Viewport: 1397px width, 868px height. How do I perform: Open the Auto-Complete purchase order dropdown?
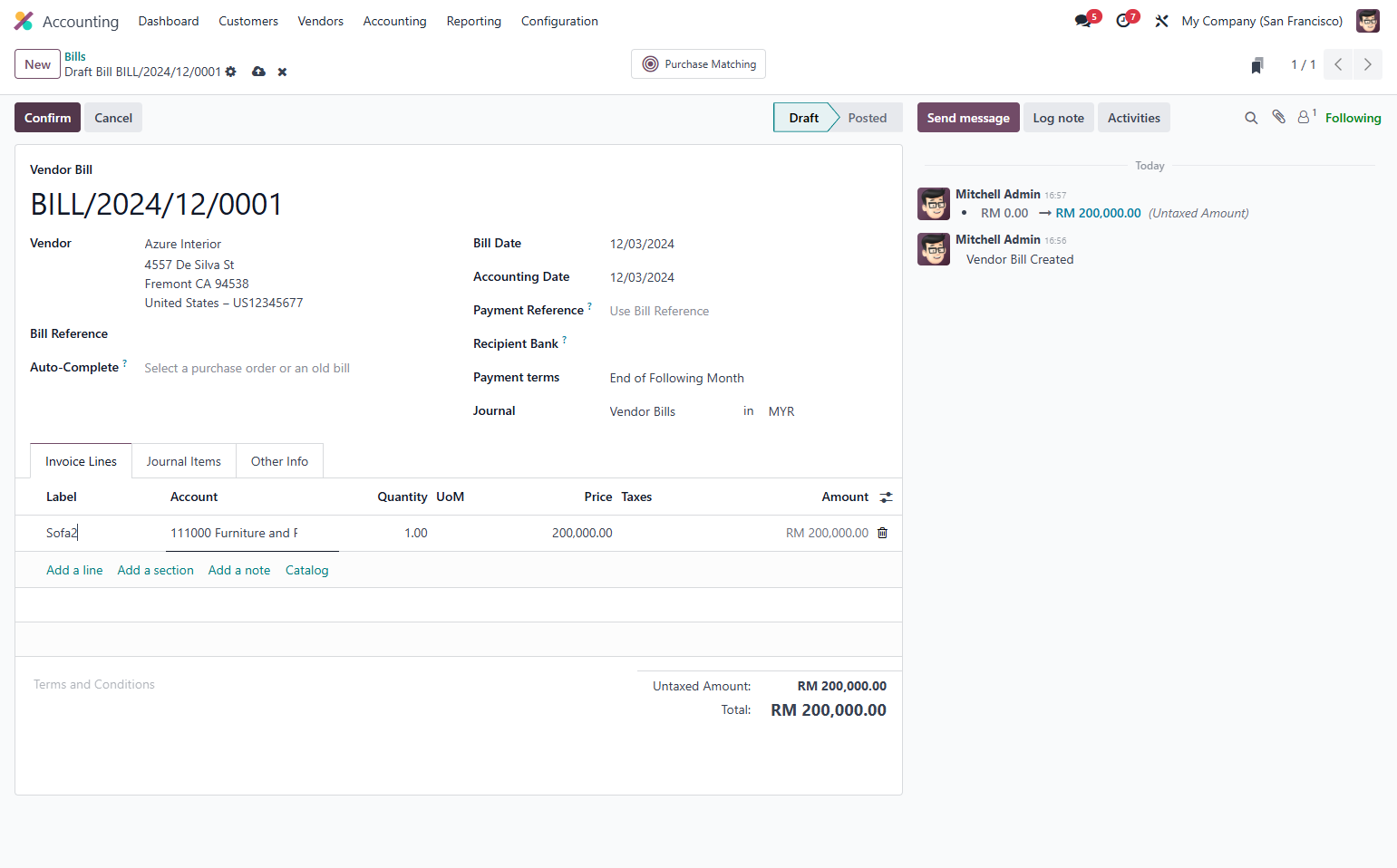tap(295, 368)
